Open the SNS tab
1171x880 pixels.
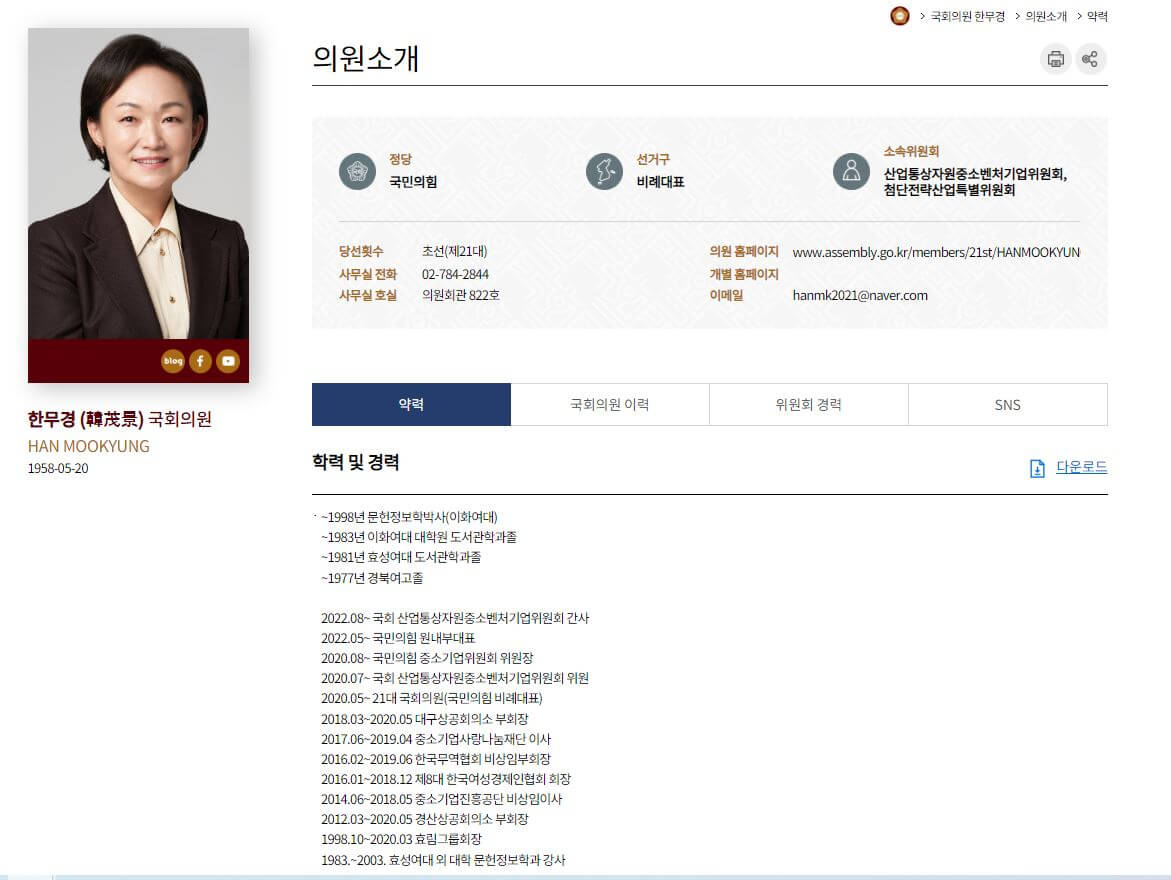(x=1007, y=404)
